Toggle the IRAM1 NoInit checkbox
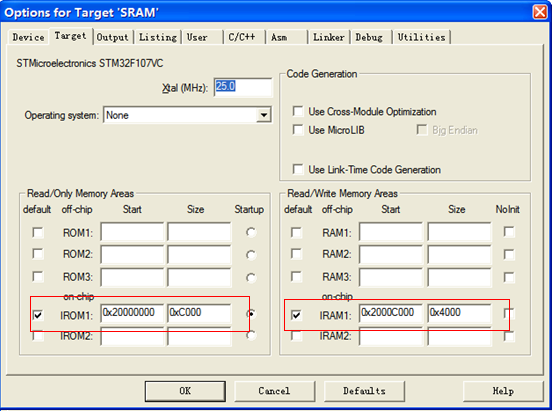The width and height of the screenshot is (552, 411). (509, 313)
